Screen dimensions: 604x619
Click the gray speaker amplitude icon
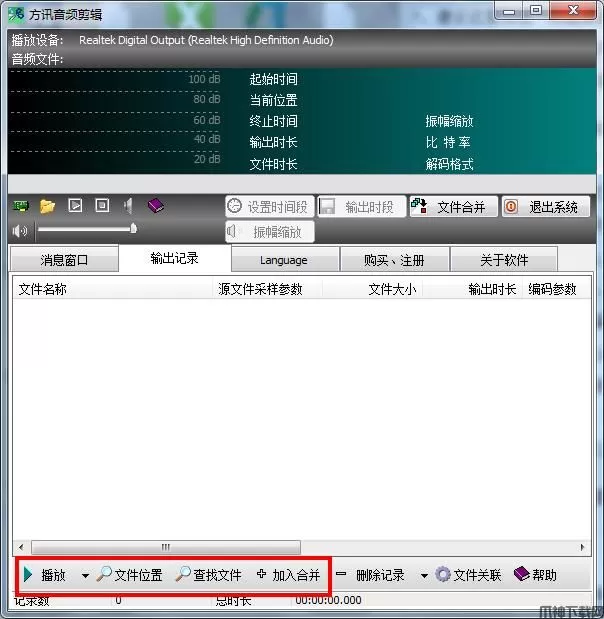coord(128,206)
